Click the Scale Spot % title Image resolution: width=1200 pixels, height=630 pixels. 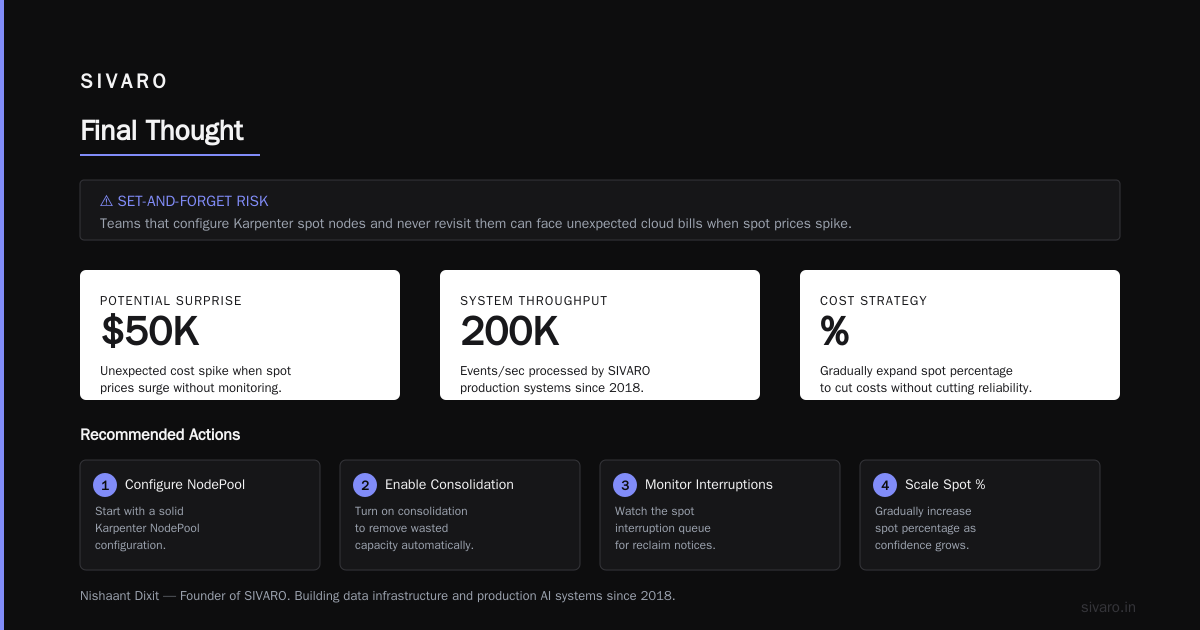(x=945, y=485)
